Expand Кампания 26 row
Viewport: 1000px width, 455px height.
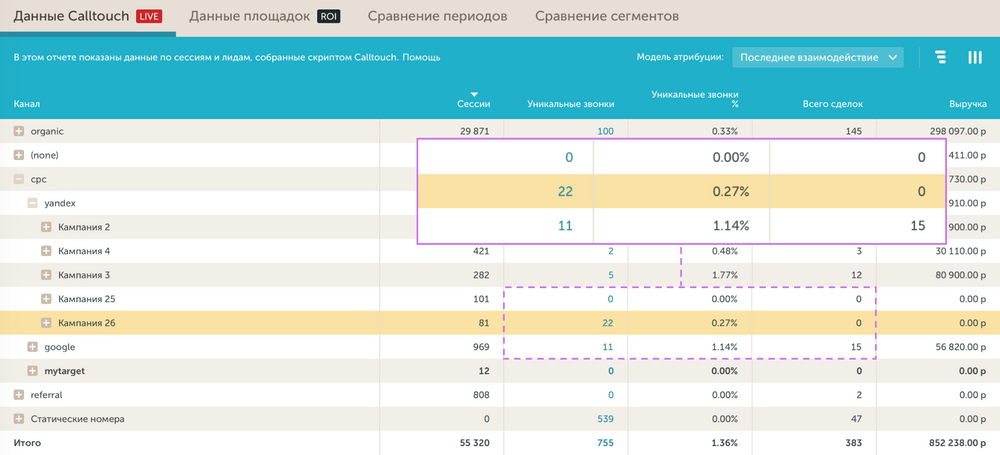(46, 323)
